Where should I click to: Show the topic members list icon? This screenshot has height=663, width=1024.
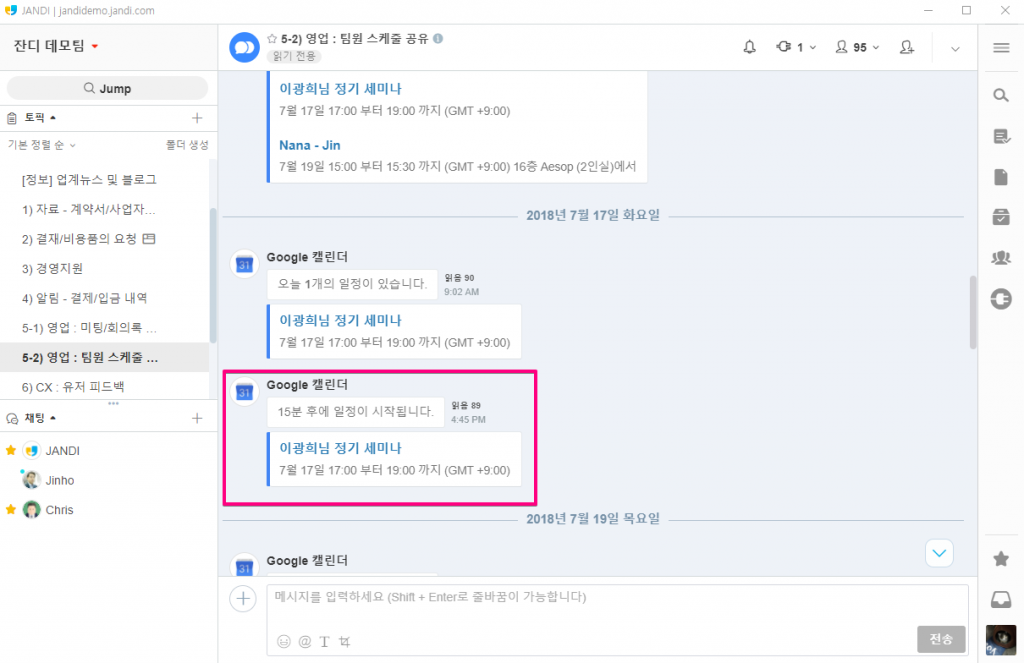tap(842, 47)
